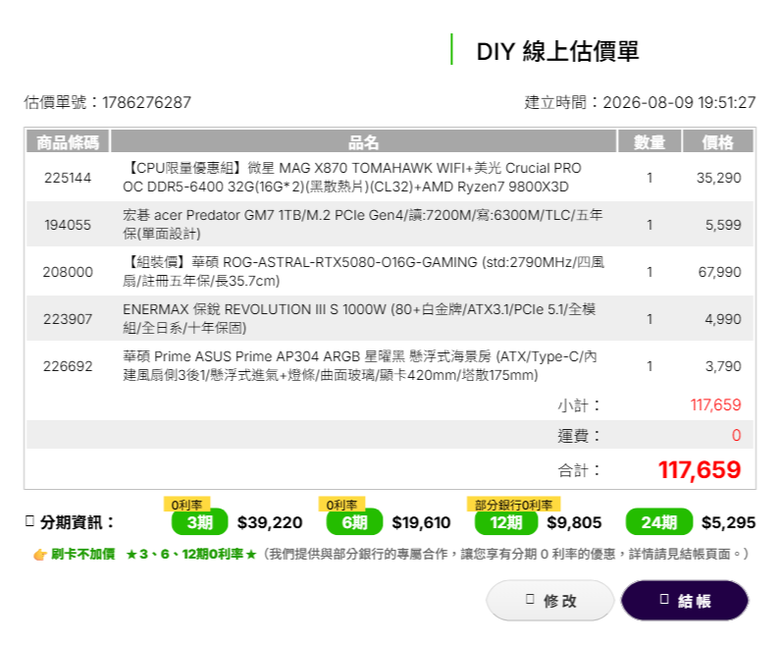Click the 修改 modify button
The width and height of the screenshot is (780, 645).
tap(550, 600)
